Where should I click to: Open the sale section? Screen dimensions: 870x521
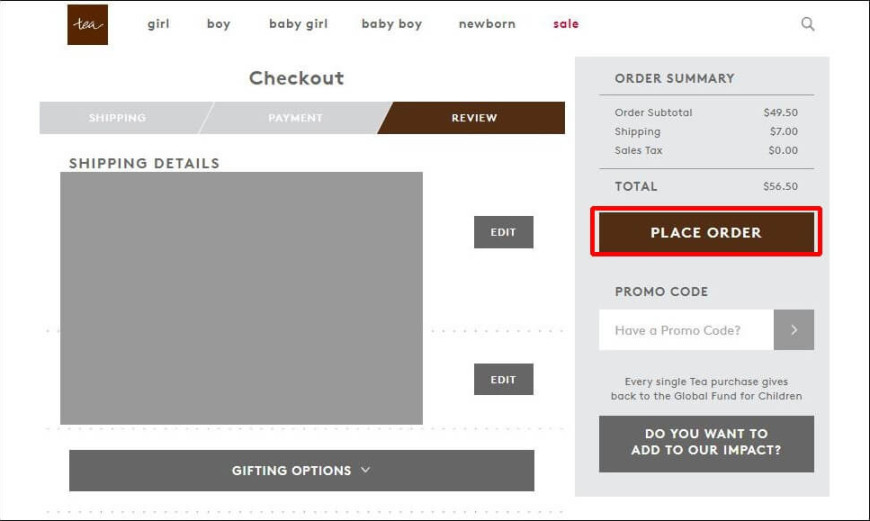566,24
